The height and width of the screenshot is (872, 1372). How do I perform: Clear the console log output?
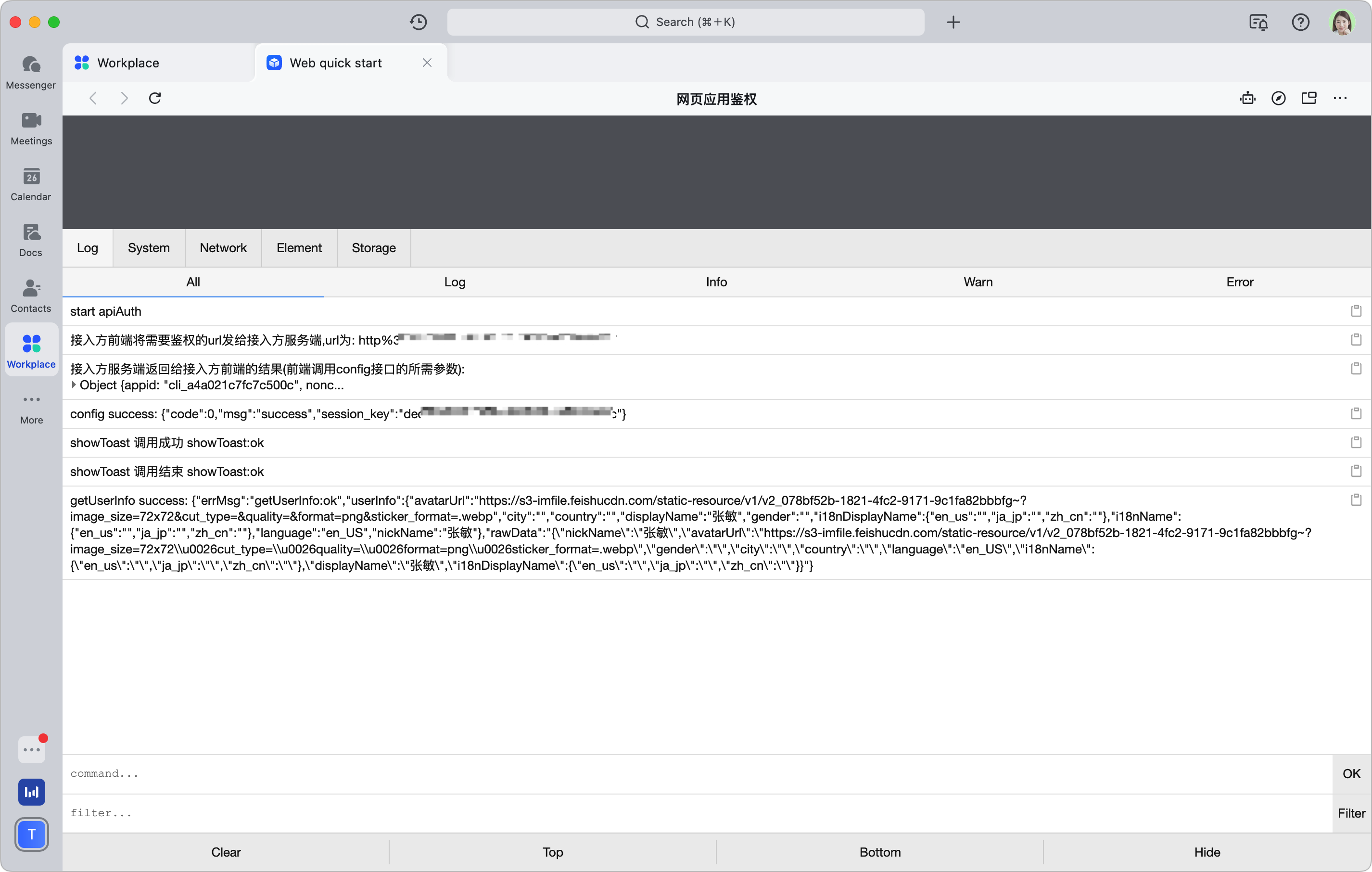[226, 852]
